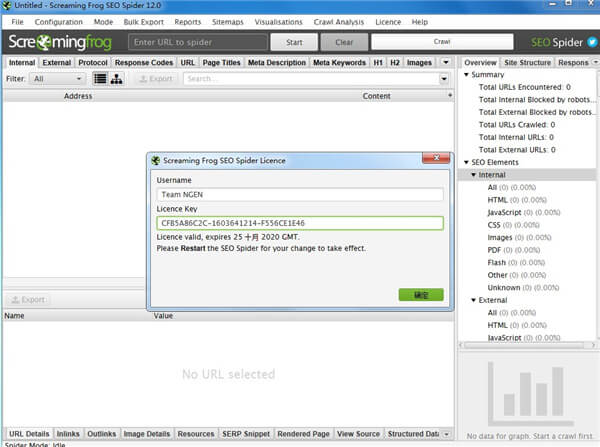Open the Site Structure tab
Image resolution: width=600 pixels, height=447 pixels.
tap(527, 62)
